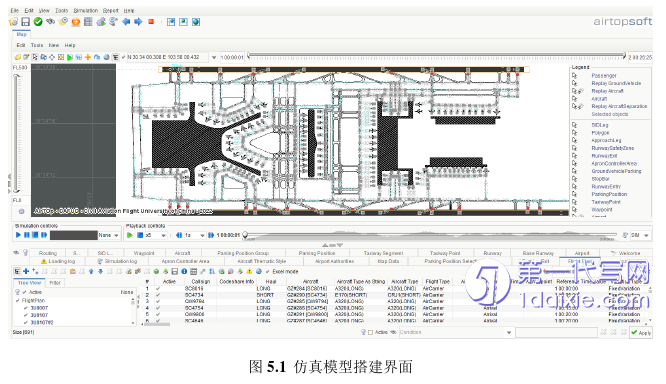The image size is (666, 384).
Task: Click the orange plus icon in map toolbar
Action: tap(88, 57)
